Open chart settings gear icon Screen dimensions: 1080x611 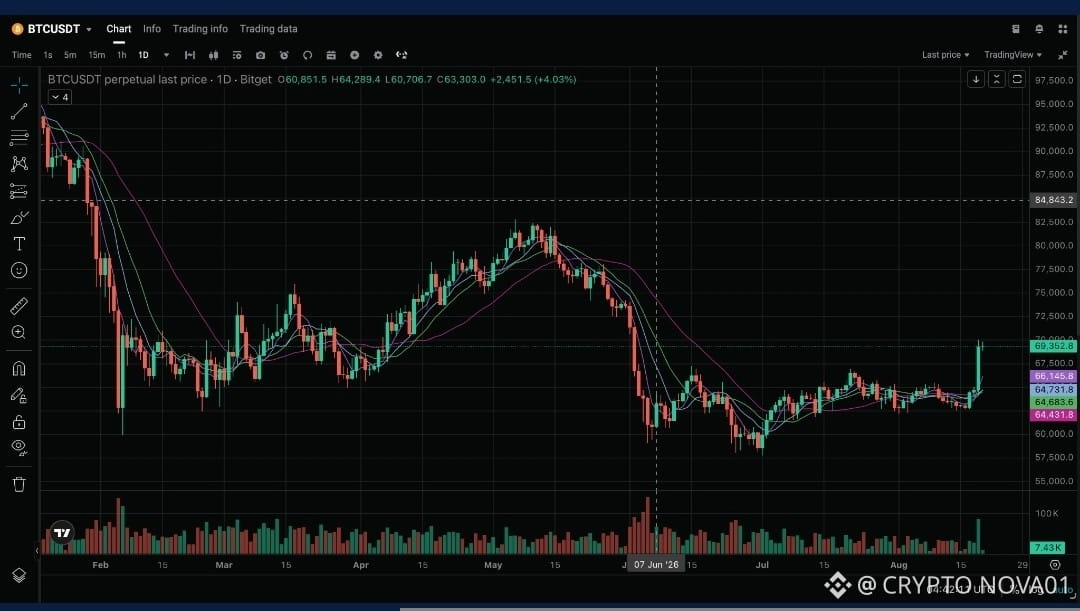378,55
